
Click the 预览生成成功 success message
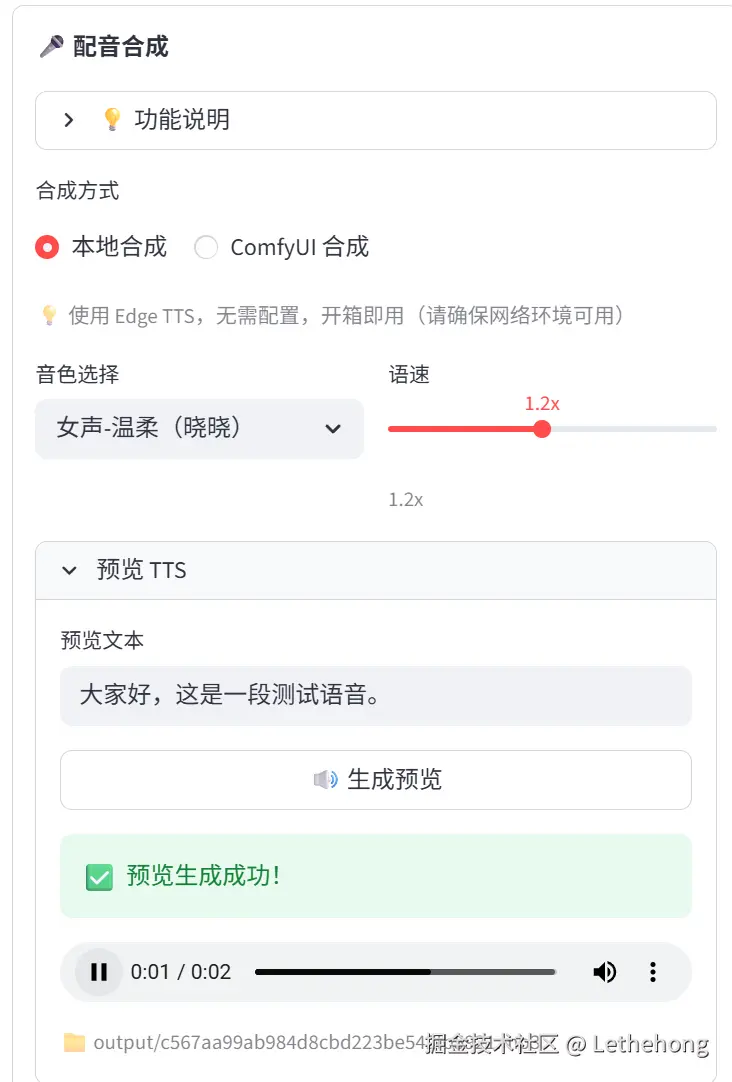point(203,876)
